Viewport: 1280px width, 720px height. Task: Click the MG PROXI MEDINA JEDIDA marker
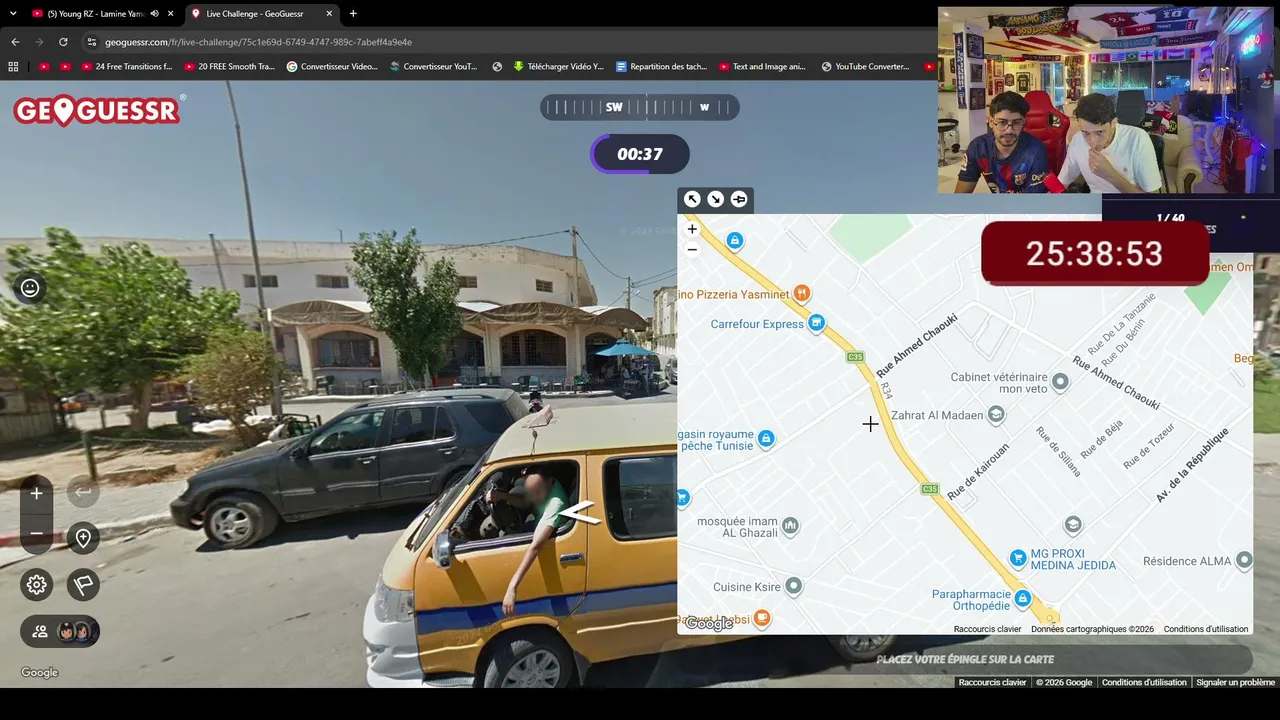click(1018, 557)
